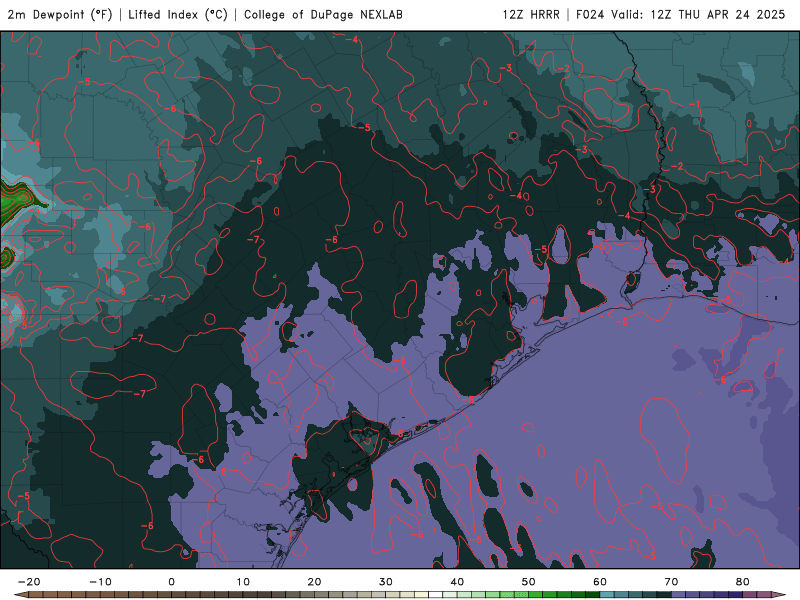Screen dimensions: 800x600
Task: Click the "12Z HRRR" model run label
Action: point(531,15)
